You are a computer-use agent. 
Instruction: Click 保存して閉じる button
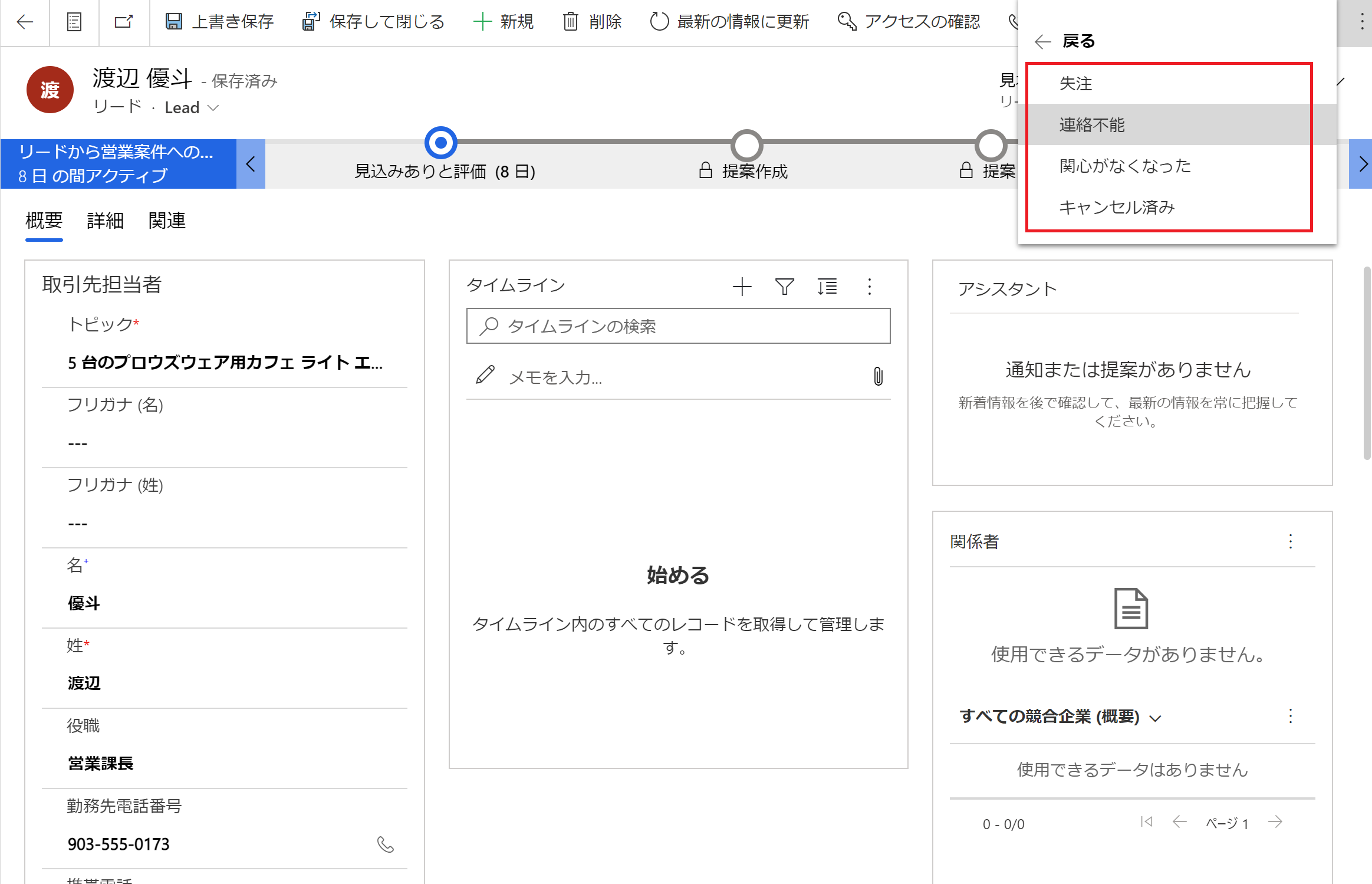click(373, 22)
